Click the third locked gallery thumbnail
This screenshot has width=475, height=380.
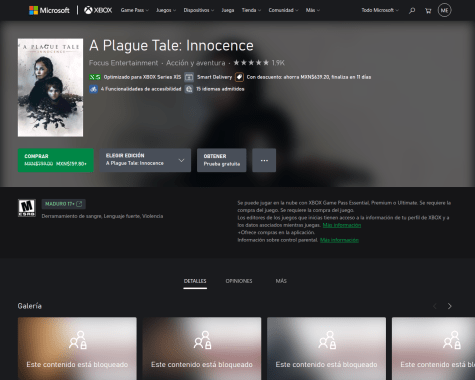tap(327, 348)
